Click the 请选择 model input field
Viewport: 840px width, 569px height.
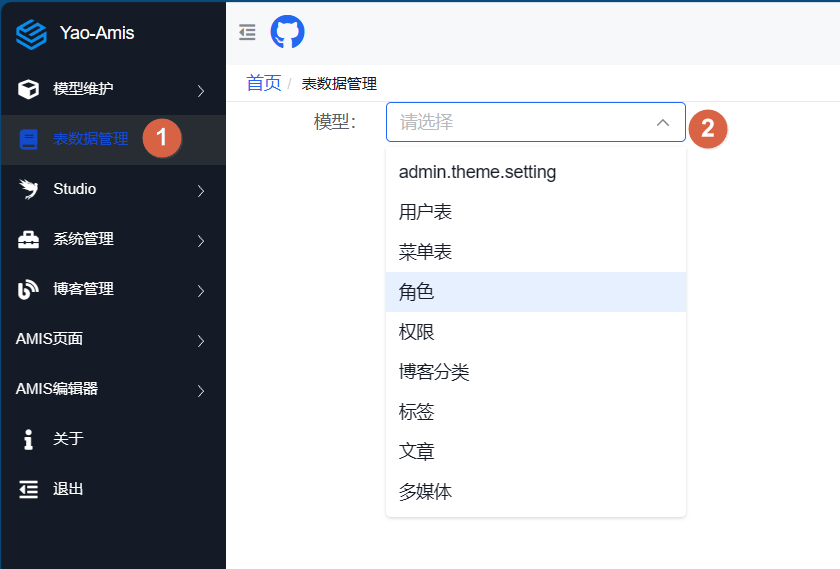pyautogui.click(x=520, y=122)
